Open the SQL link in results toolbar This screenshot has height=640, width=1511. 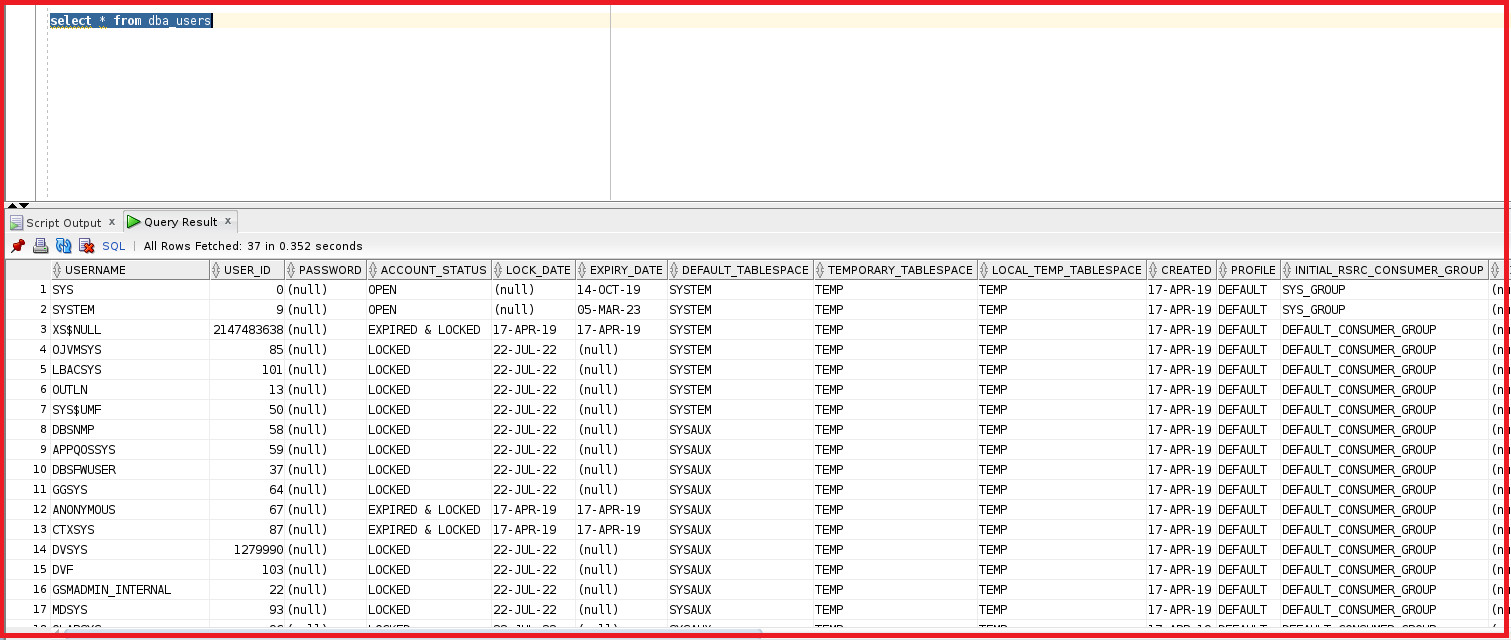click(114, 246)
